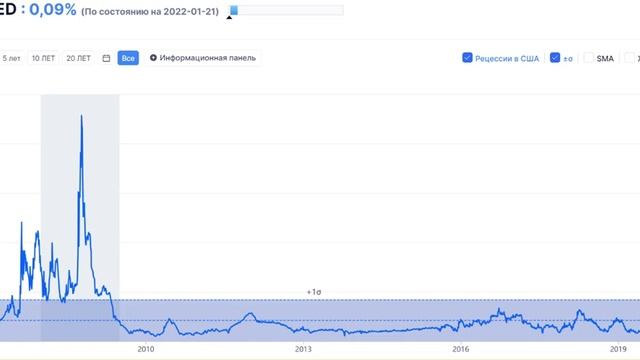Click the black triangle marker under the bar

click(x=229, y=17)
